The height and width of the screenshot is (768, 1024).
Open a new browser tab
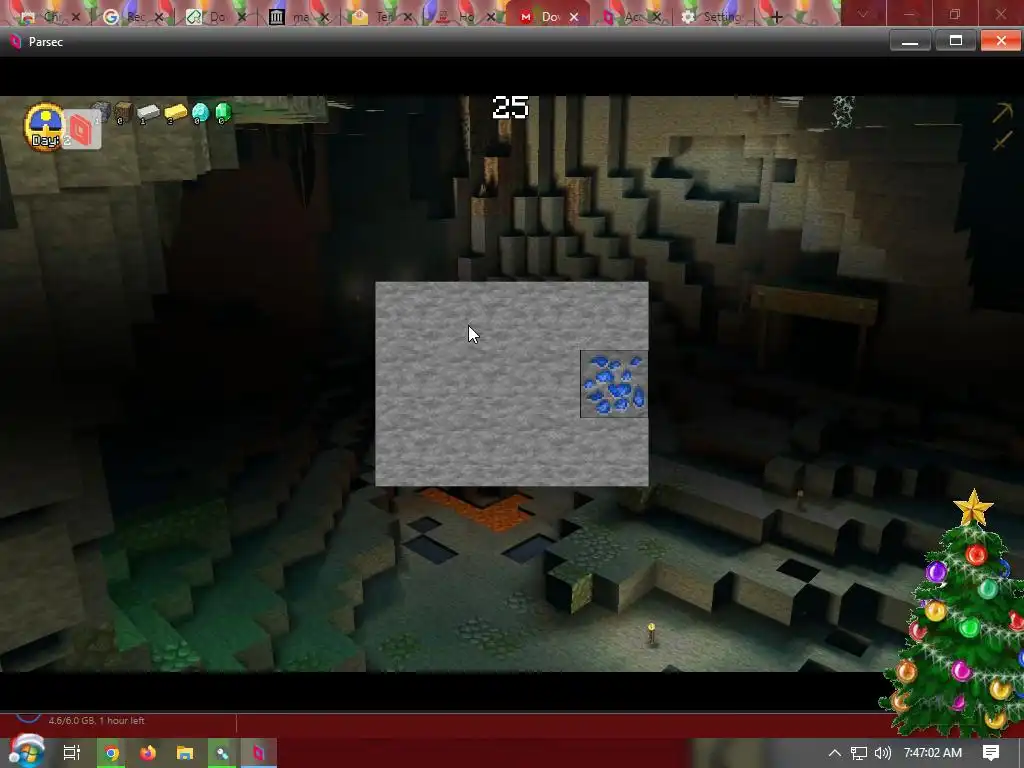coord(776,17)
